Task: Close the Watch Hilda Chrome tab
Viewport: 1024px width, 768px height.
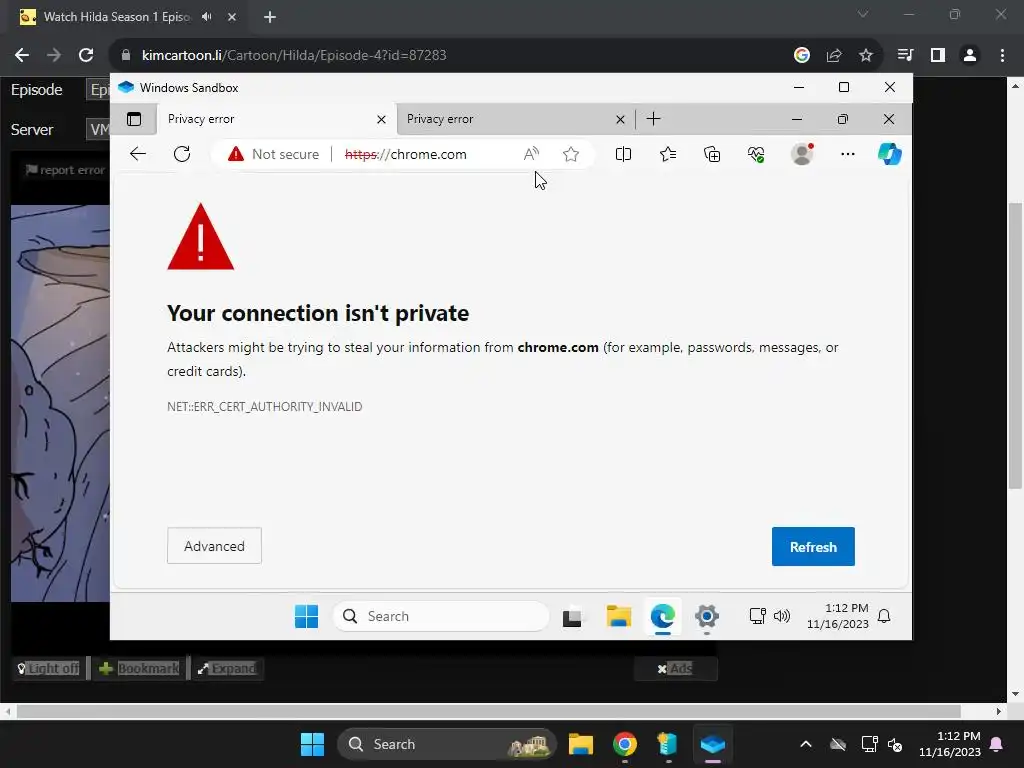Action: [232, 17]
